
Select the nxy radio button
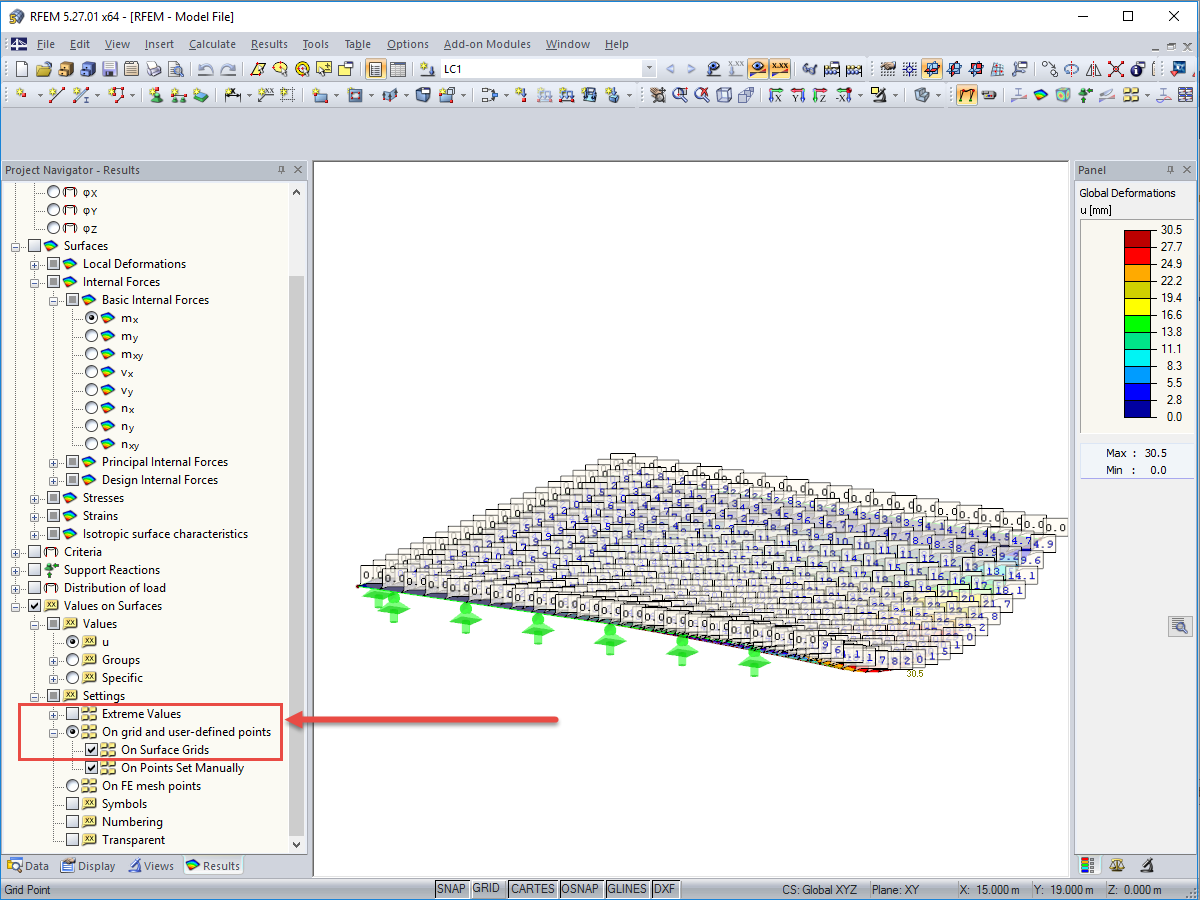click(92, 444)
